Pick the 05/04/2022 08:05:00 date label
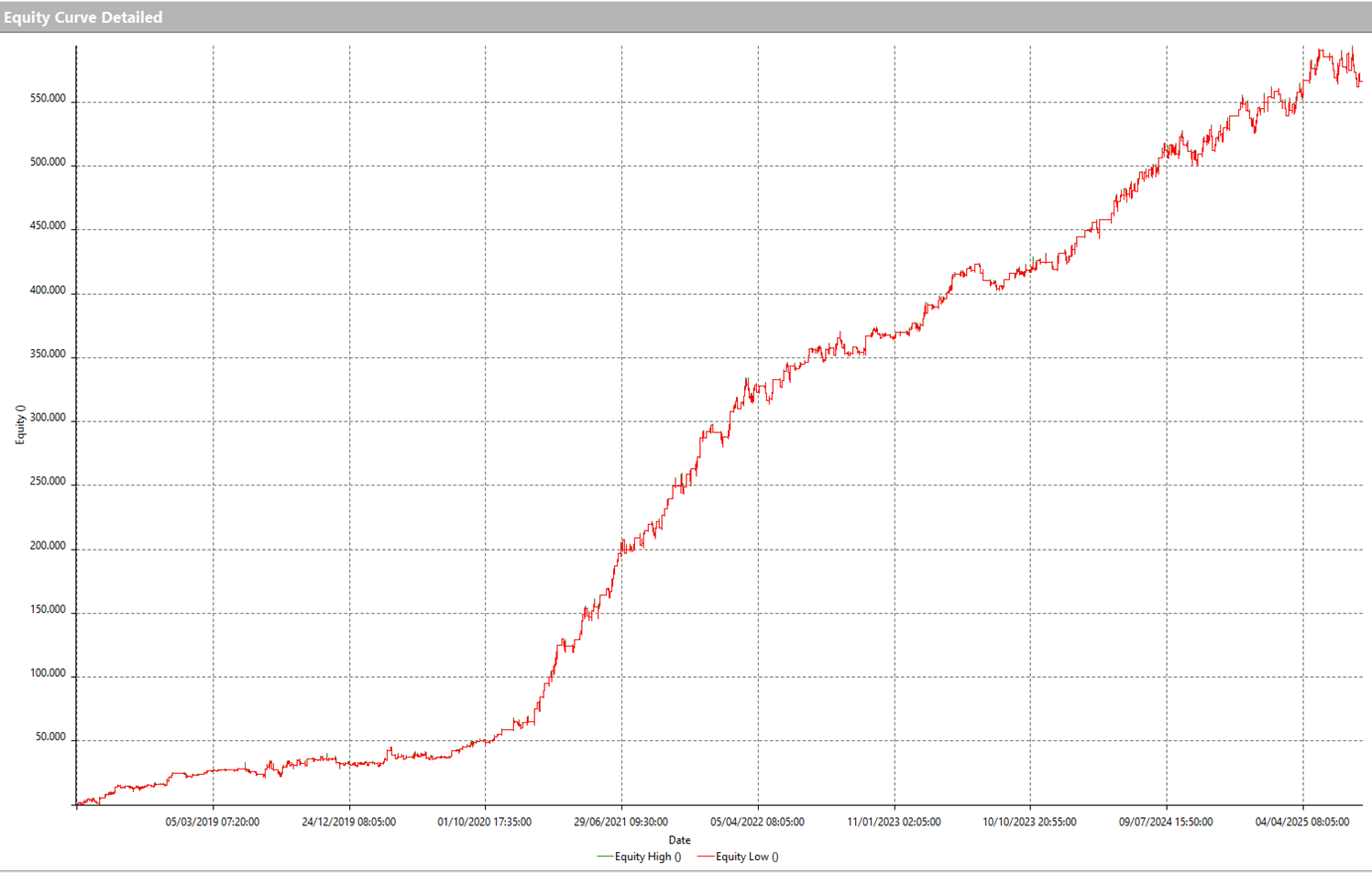Image resolution: width=1372 pixels, height=873 pixels. point(757,822)
